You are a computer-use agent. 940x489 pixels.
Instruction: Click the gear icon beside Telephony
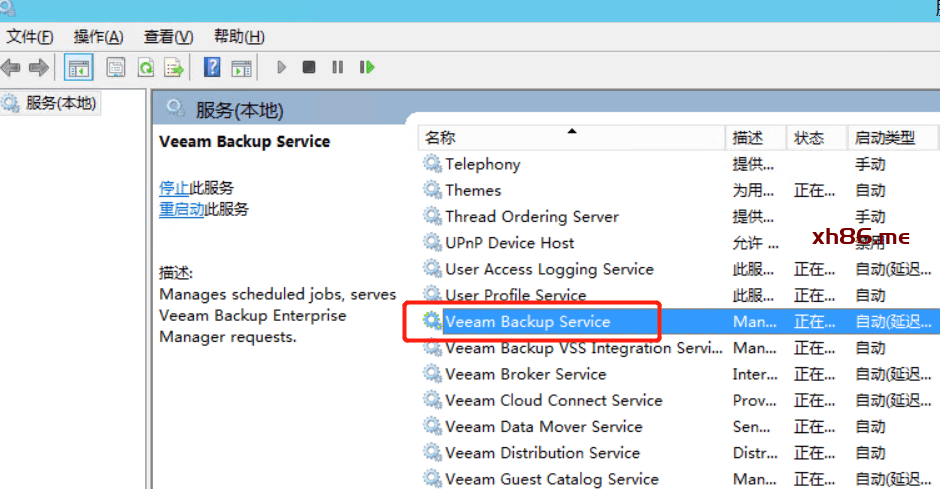pyautogui.click(x=432, y=163)
